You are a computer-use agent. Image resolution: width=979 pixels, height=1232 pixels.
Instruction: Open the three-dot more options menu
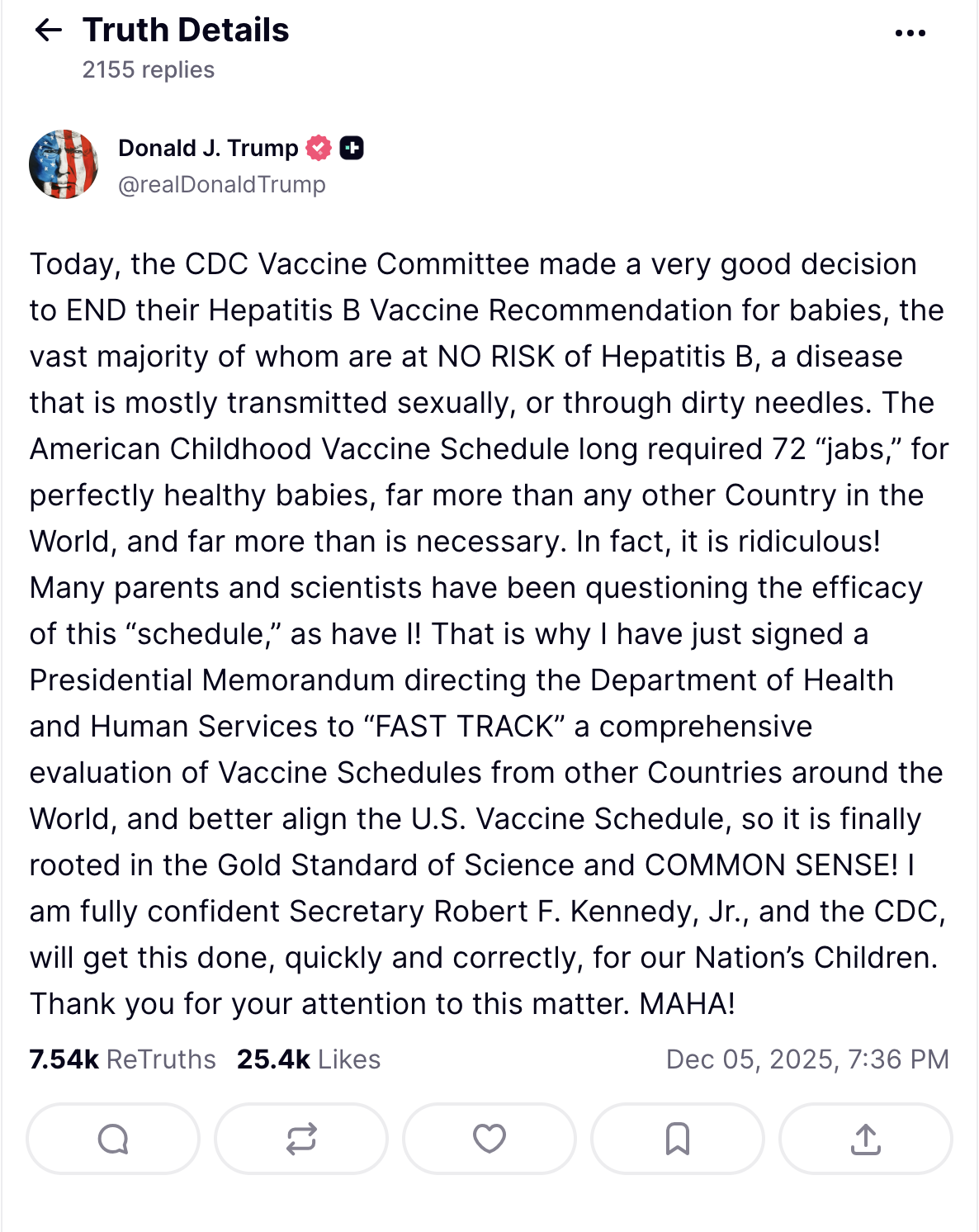pyautogui.click(x=910, y=33)
